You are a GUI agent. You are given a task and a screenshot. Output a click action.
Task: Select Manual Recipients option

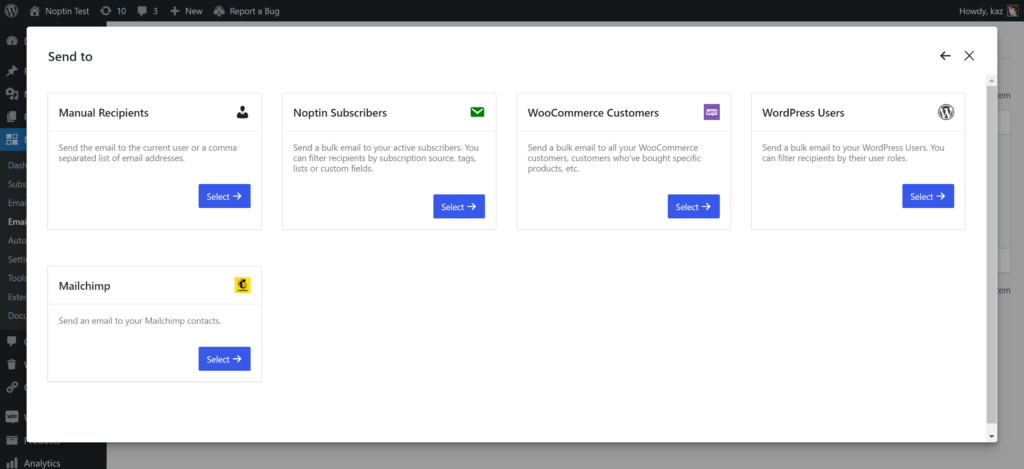point(224,197)
